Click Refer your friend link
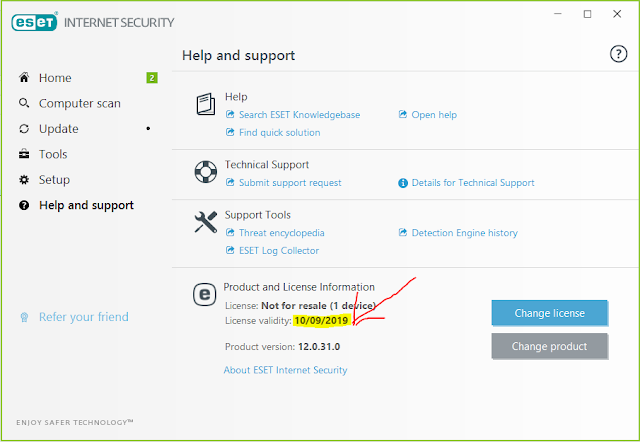The height and width of the screenshot is (442, 640). 84,317
